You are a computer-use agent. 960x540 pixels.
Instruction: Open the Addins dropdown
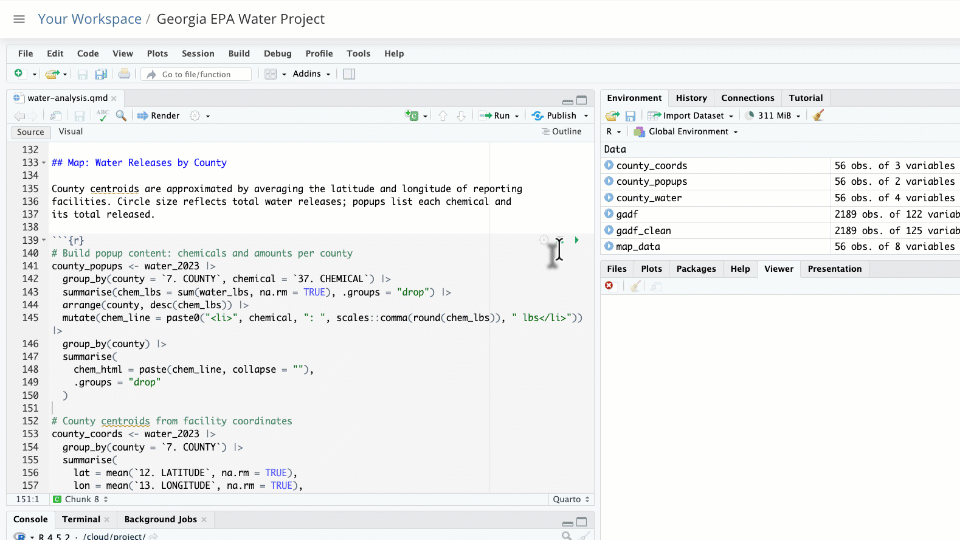tap(310, 74)
